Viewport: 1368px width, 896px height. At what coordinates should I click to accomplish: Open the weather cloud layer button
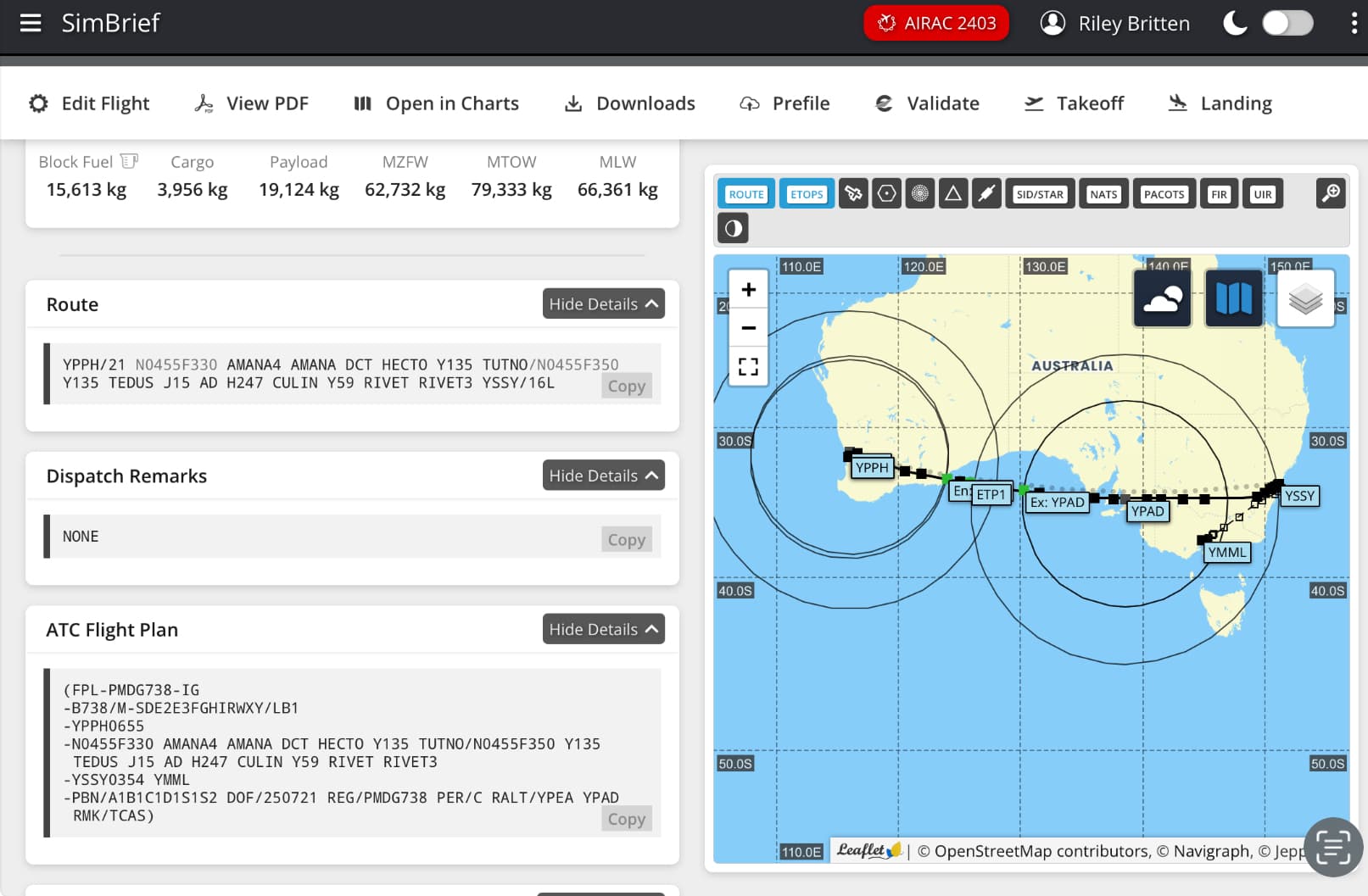[x=1163, y=298]
